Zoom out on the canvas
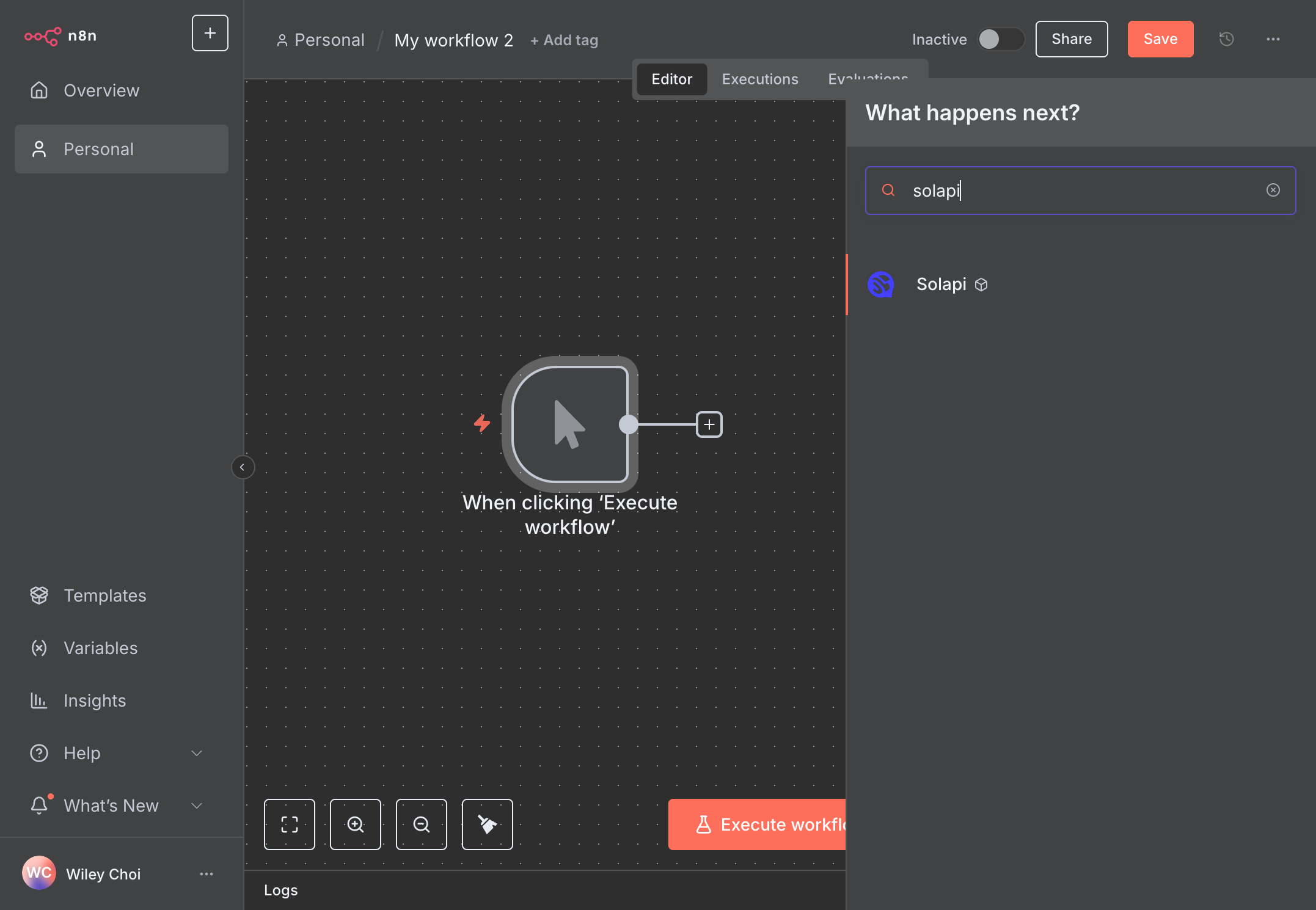This screenshot has width=1316, height=910. click(x=422, y=824)
